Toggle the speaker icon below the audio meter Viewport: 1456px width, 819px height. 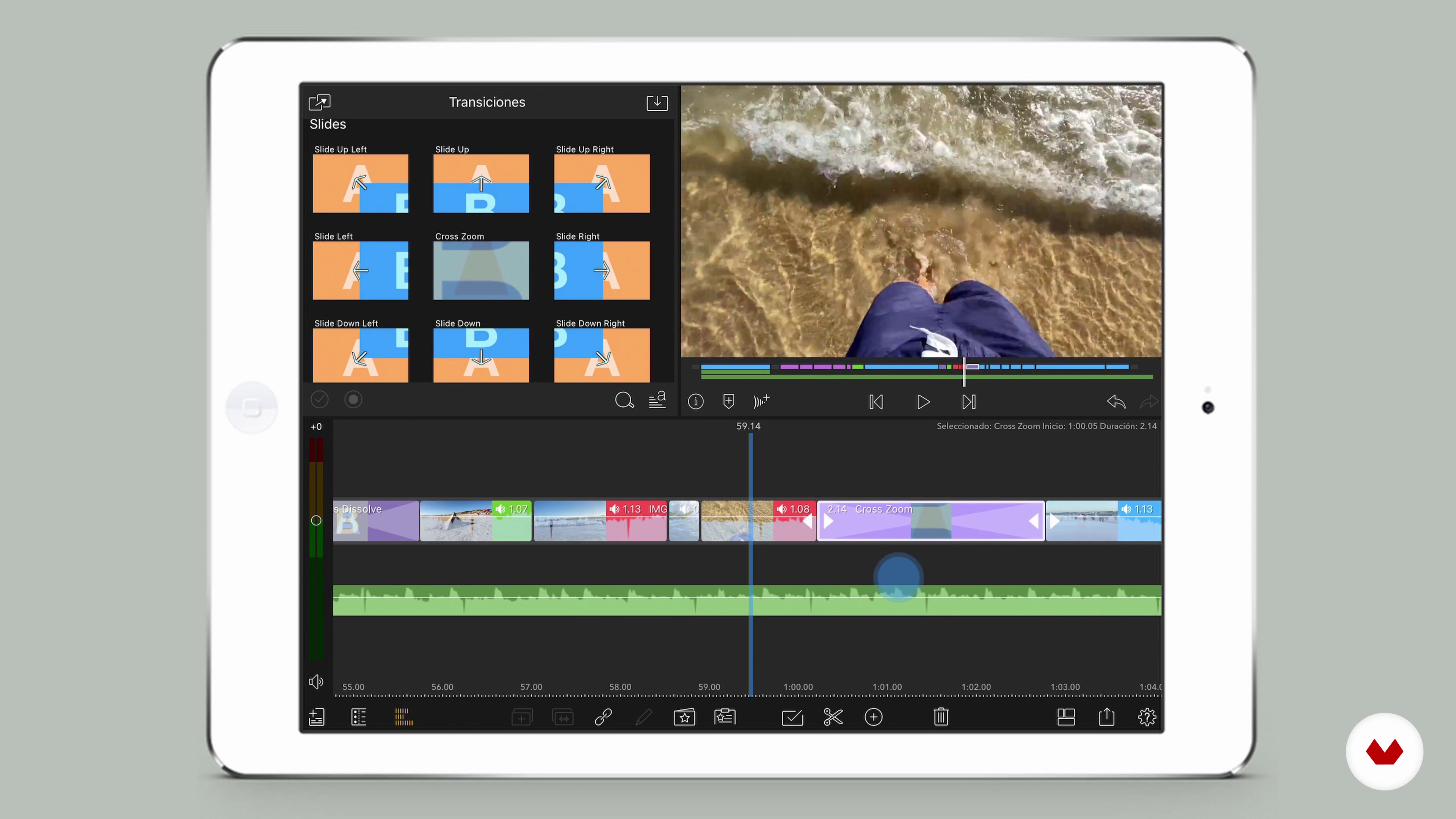pyautogui.click(x=316, y=682)
